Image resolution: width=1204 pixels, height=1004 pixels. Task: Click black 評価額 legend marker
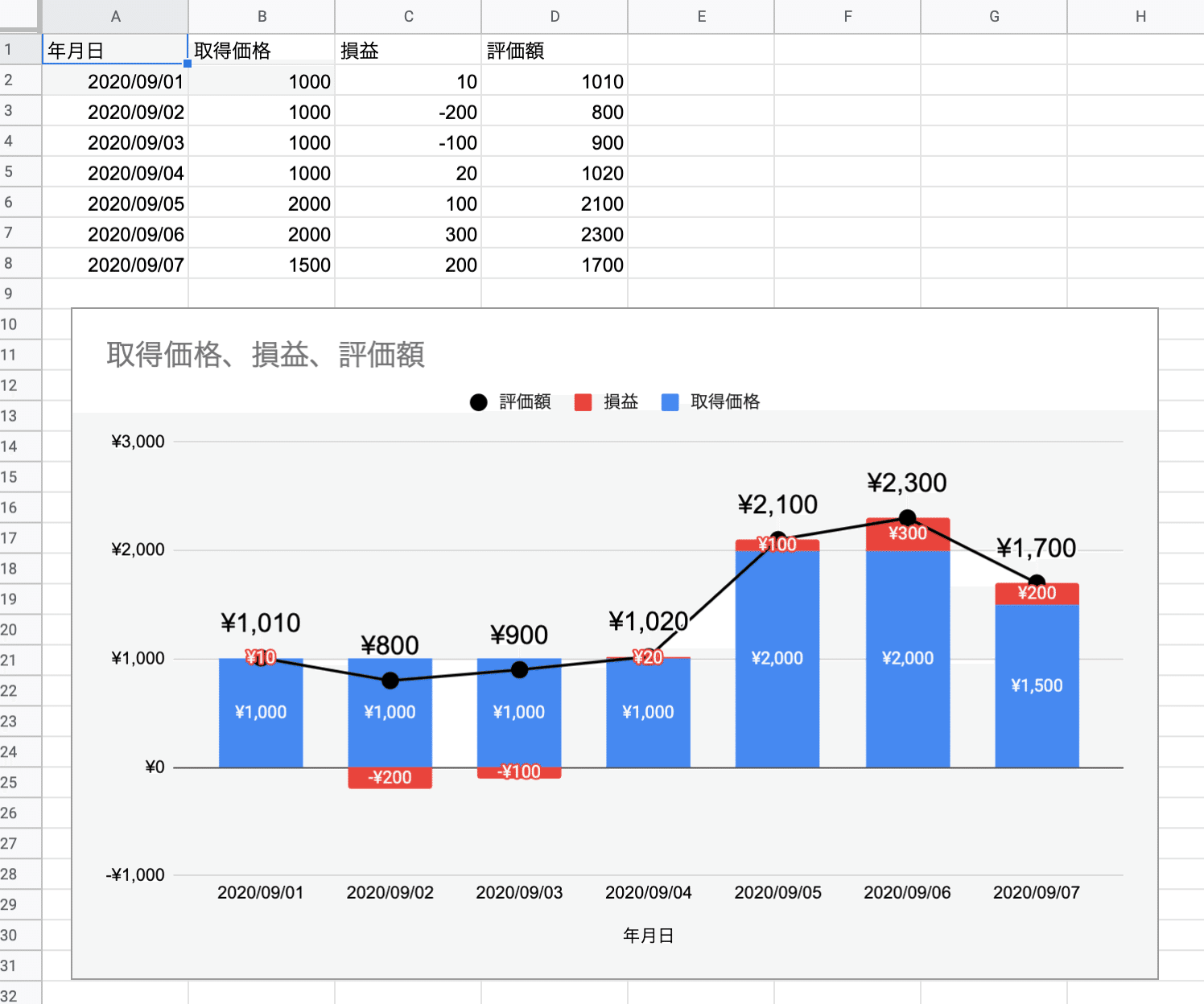coord(479,402)
